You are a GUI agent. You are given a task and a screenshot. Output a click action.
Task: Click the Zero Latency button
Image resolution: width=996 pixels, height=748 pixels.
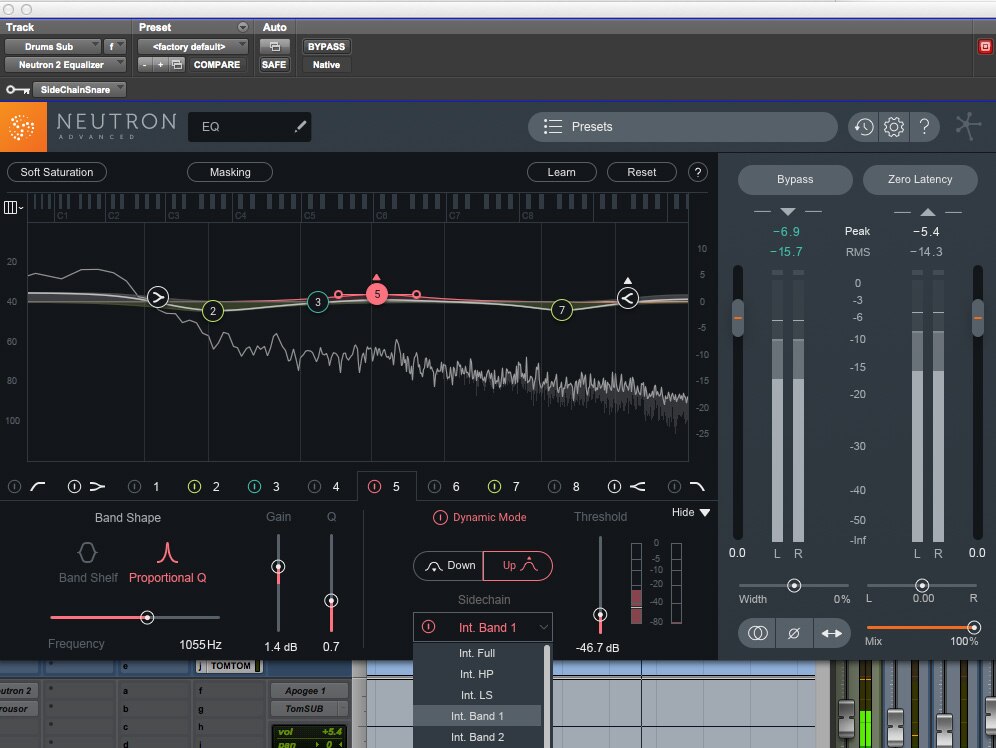click(920, 180)
